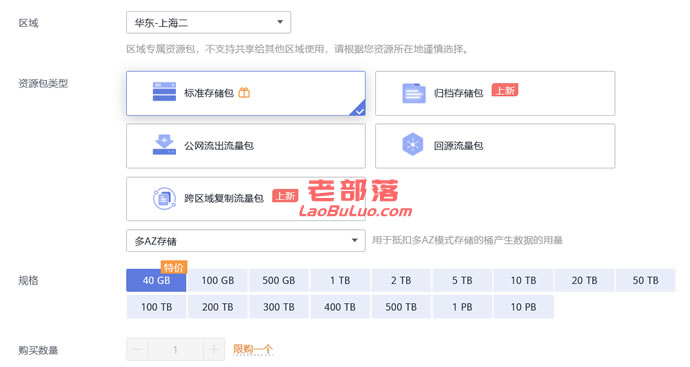690x367 pixels.
Task: Click the 规格 field label
Action: 28,280
